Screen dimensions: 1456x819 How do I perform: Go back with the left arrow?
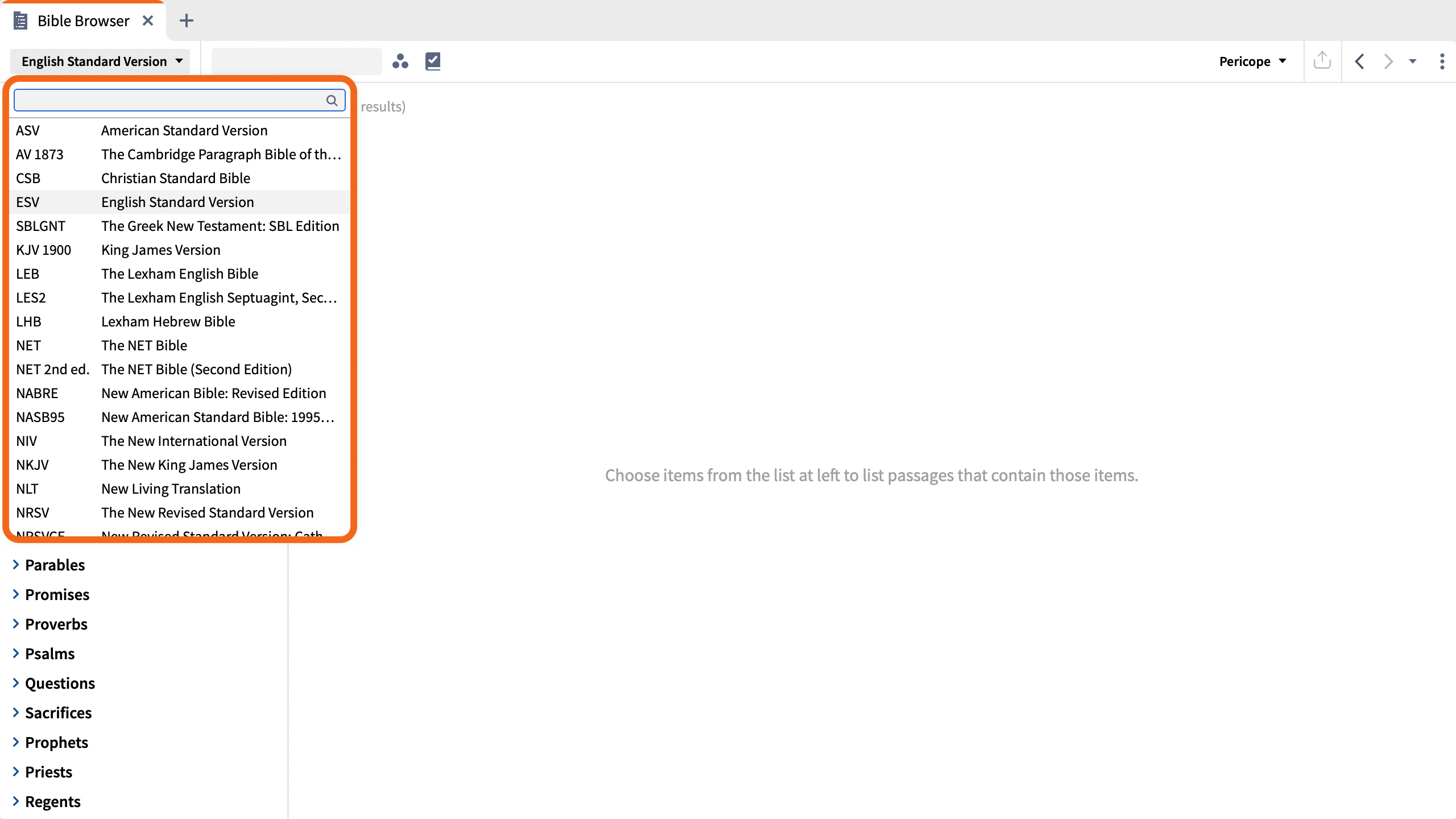[1360, 61]
